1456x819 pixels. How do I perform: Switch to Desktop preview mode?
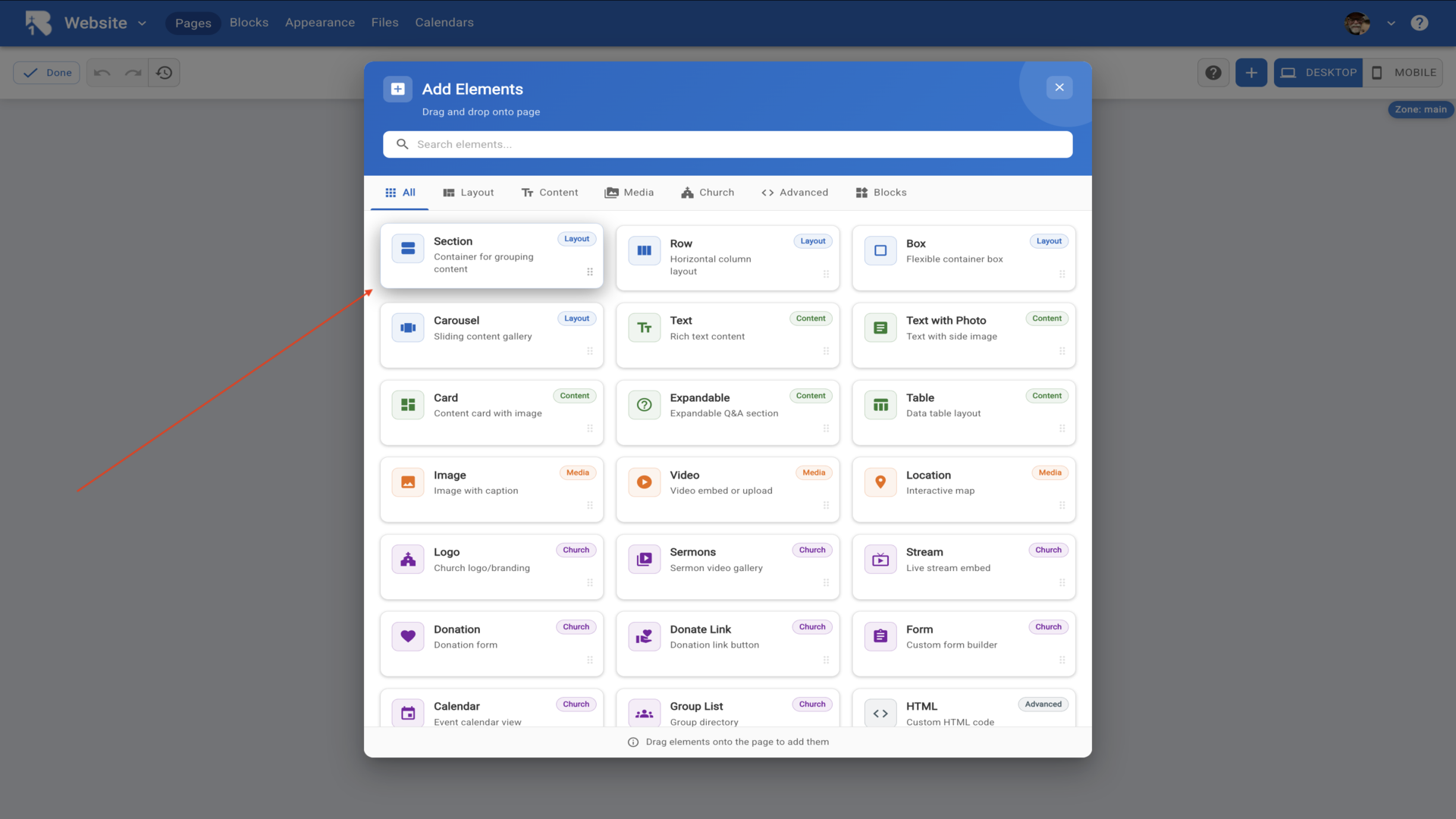click(x=1318, y=73)
